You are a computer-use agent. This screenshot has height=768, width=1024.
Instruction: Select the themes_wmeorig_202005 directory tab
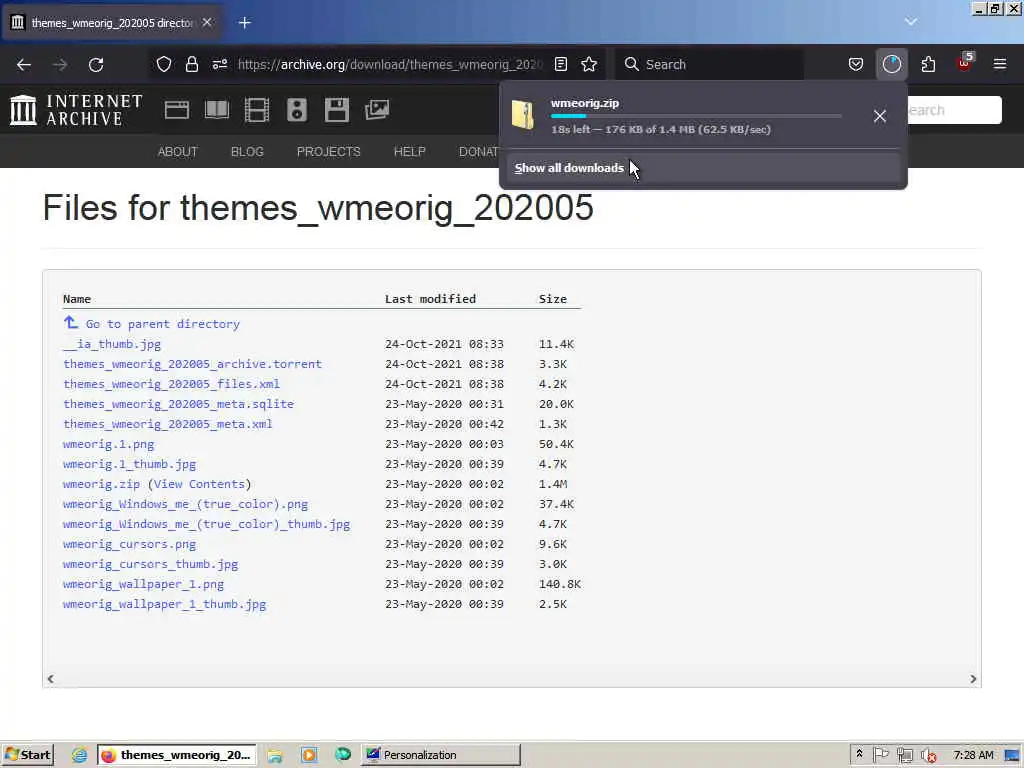(x=112, y=23)
